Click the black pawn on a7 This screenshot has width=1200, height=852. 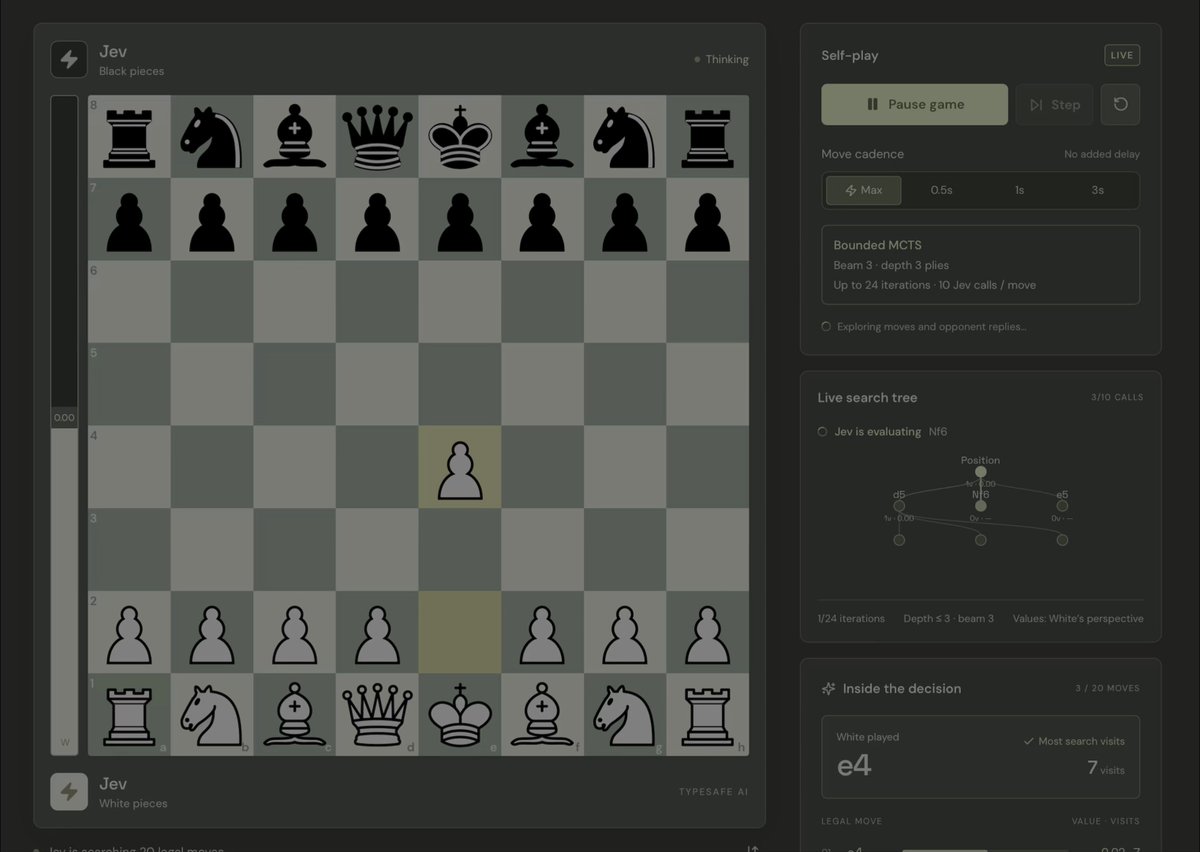(x=129, y=222)
